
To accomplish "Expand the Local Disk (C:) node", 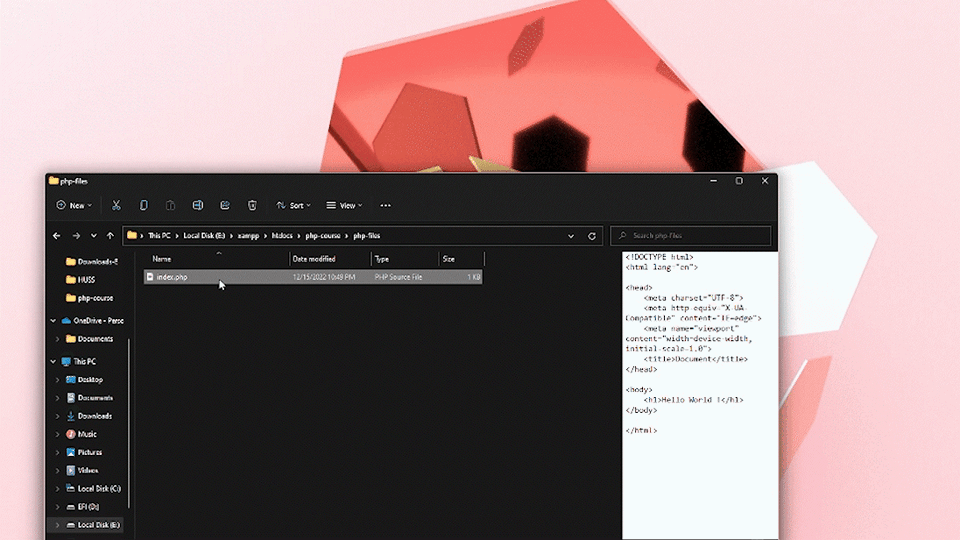I will pyautogui.click(x=58, y=488).
